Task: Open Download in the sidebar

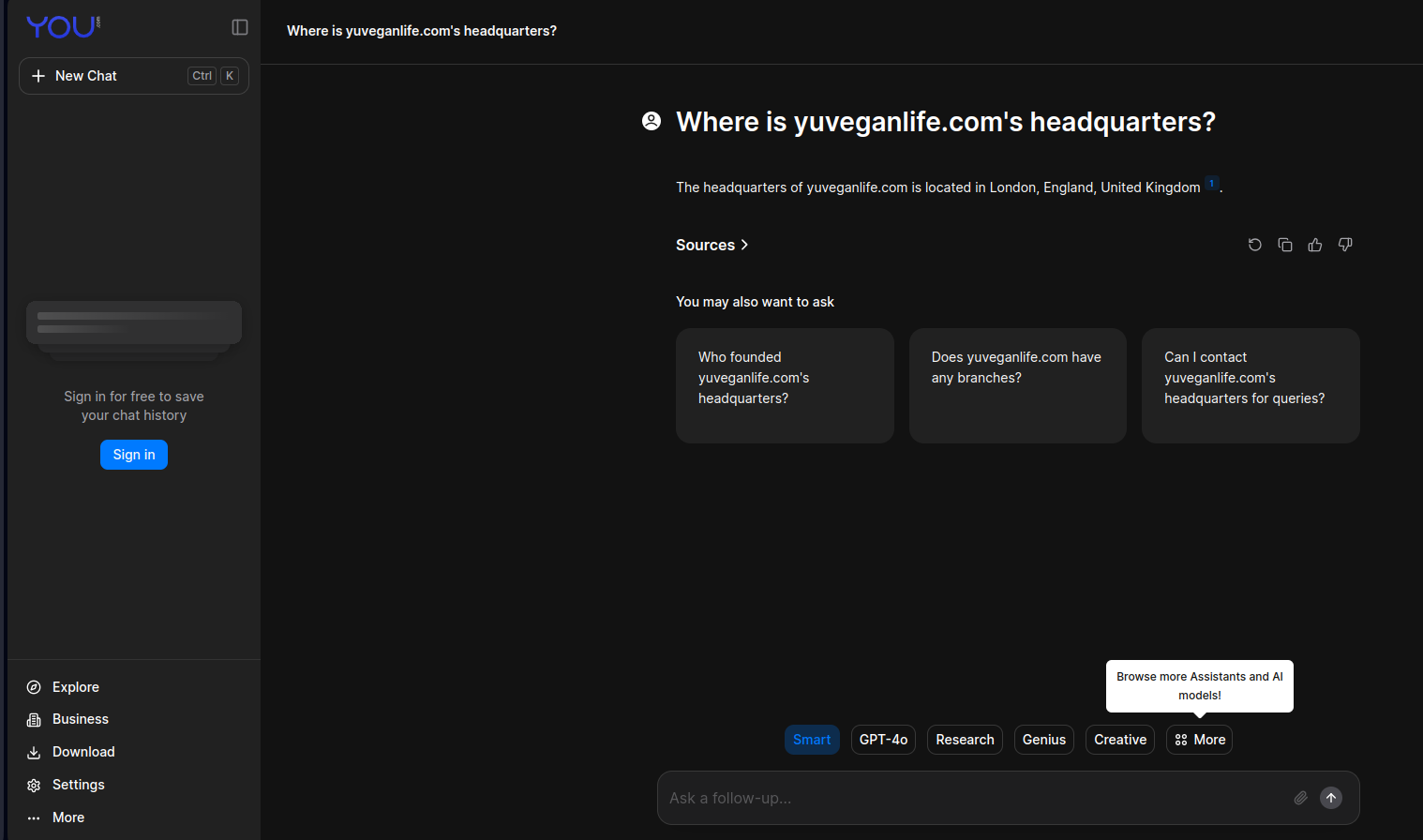Action: (x=71, y=752)
